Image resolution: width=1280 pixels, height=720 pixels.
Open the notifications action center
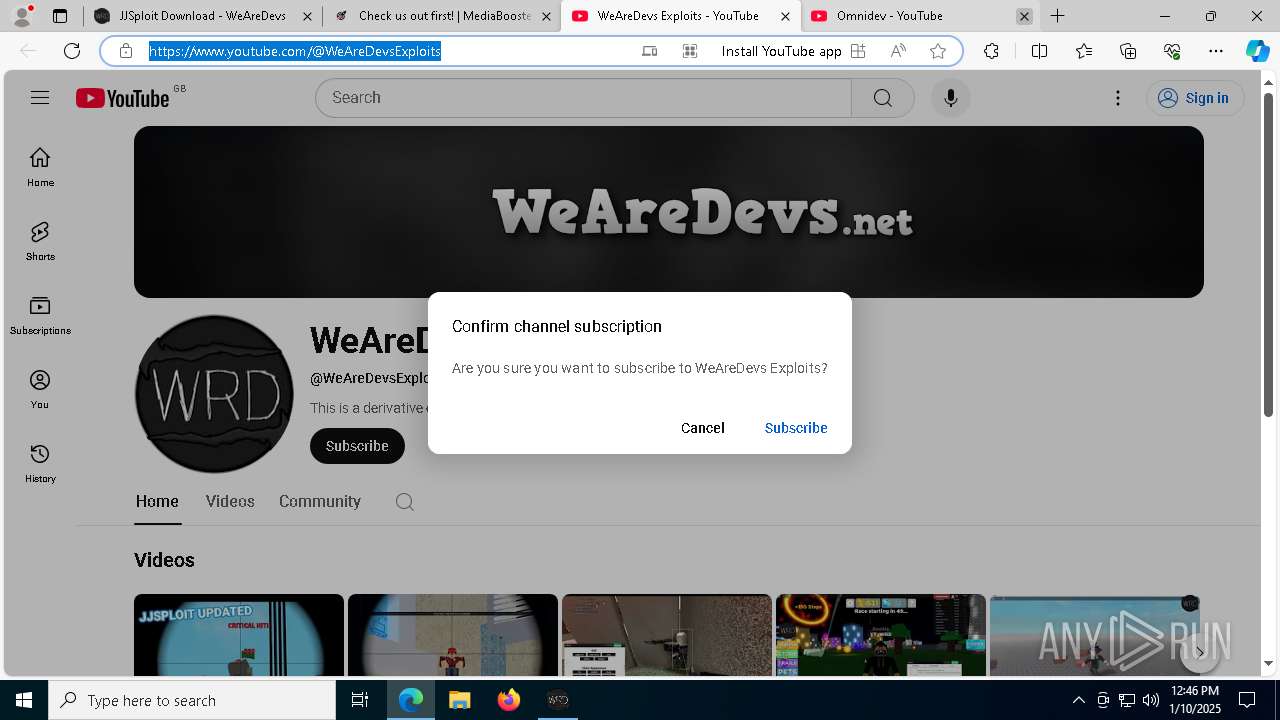point(1247,700)
